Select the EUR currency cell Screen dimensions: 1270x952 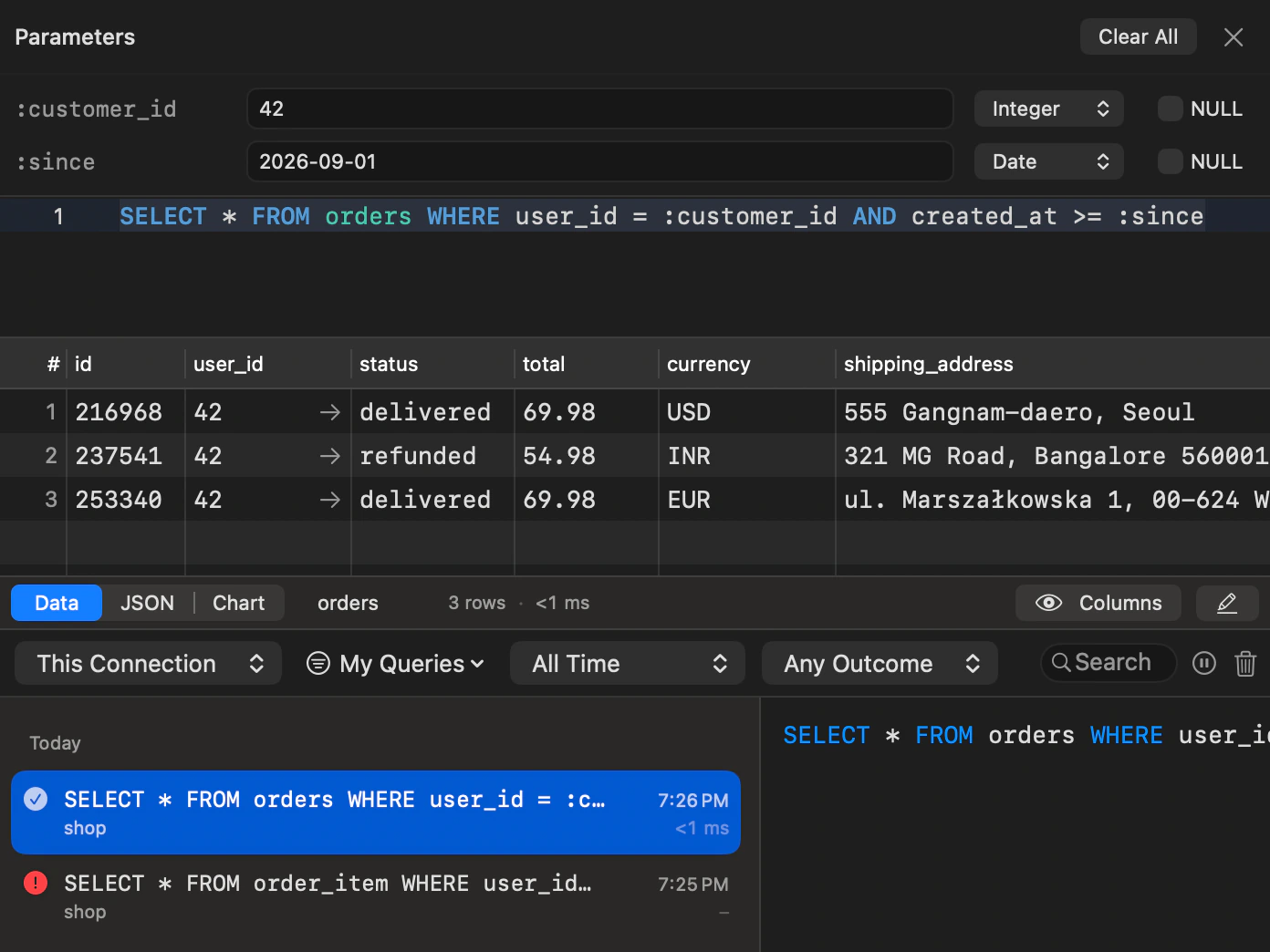tap(747, 500)
